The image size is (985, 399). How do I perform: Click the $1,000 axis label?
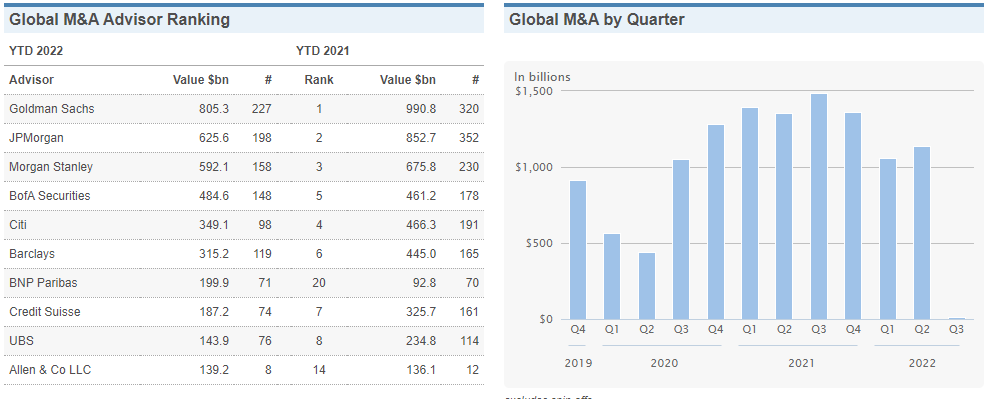pos(533,167)
